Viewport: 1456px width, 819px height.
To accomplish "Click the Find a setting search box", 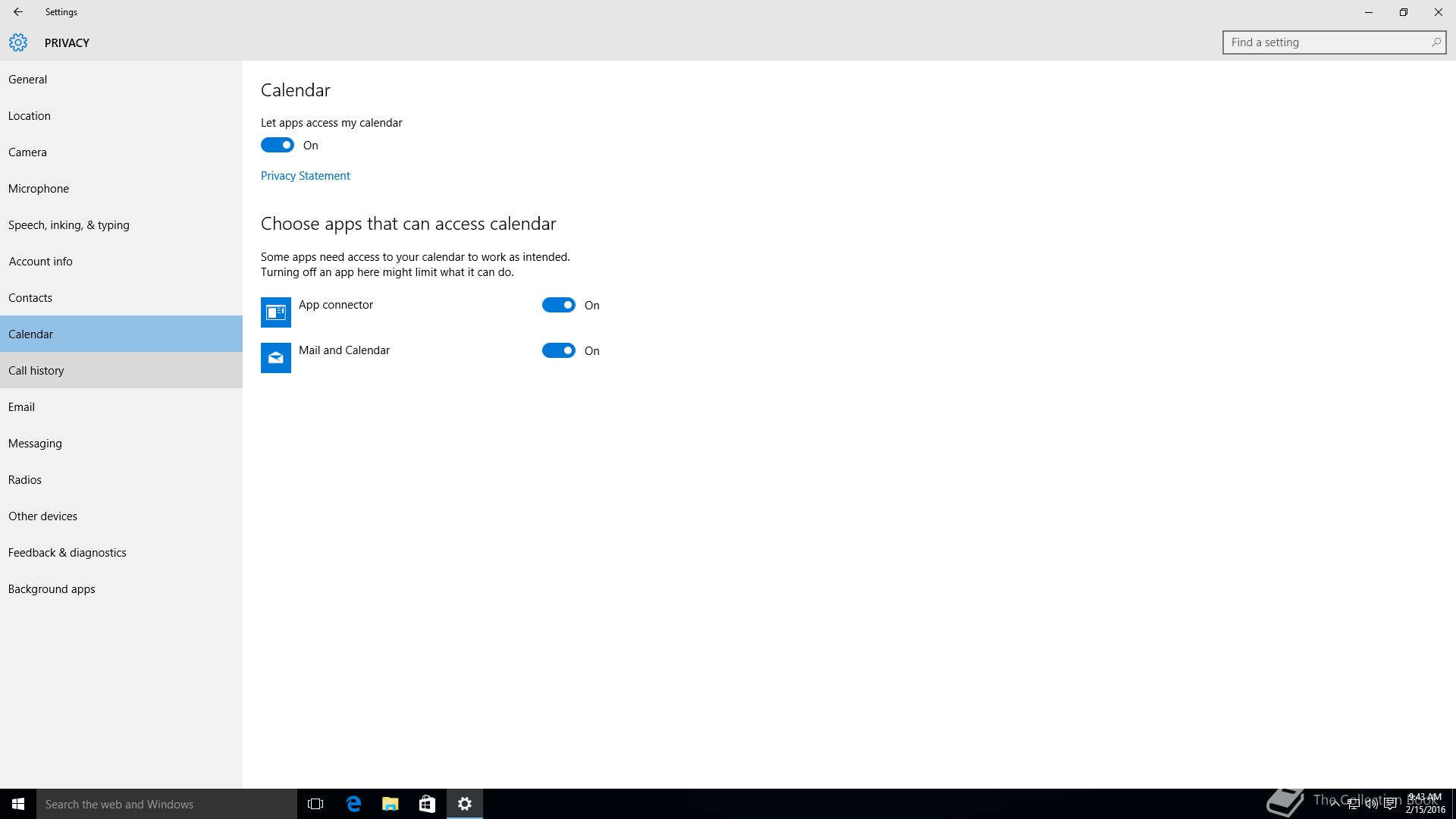I will [x=1327, y=42].
